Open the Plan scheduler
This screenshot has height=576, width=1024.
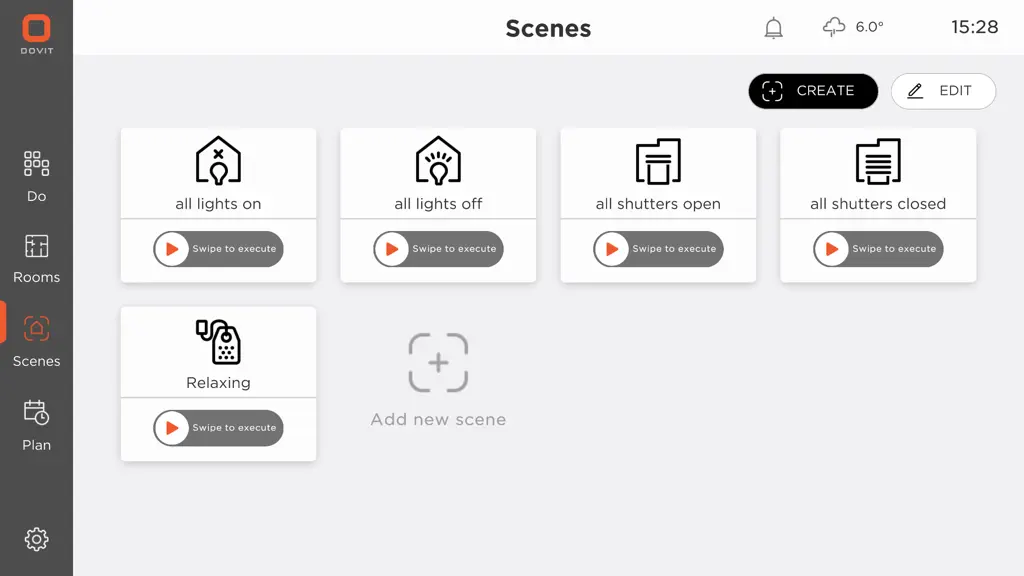pos(37,426)
